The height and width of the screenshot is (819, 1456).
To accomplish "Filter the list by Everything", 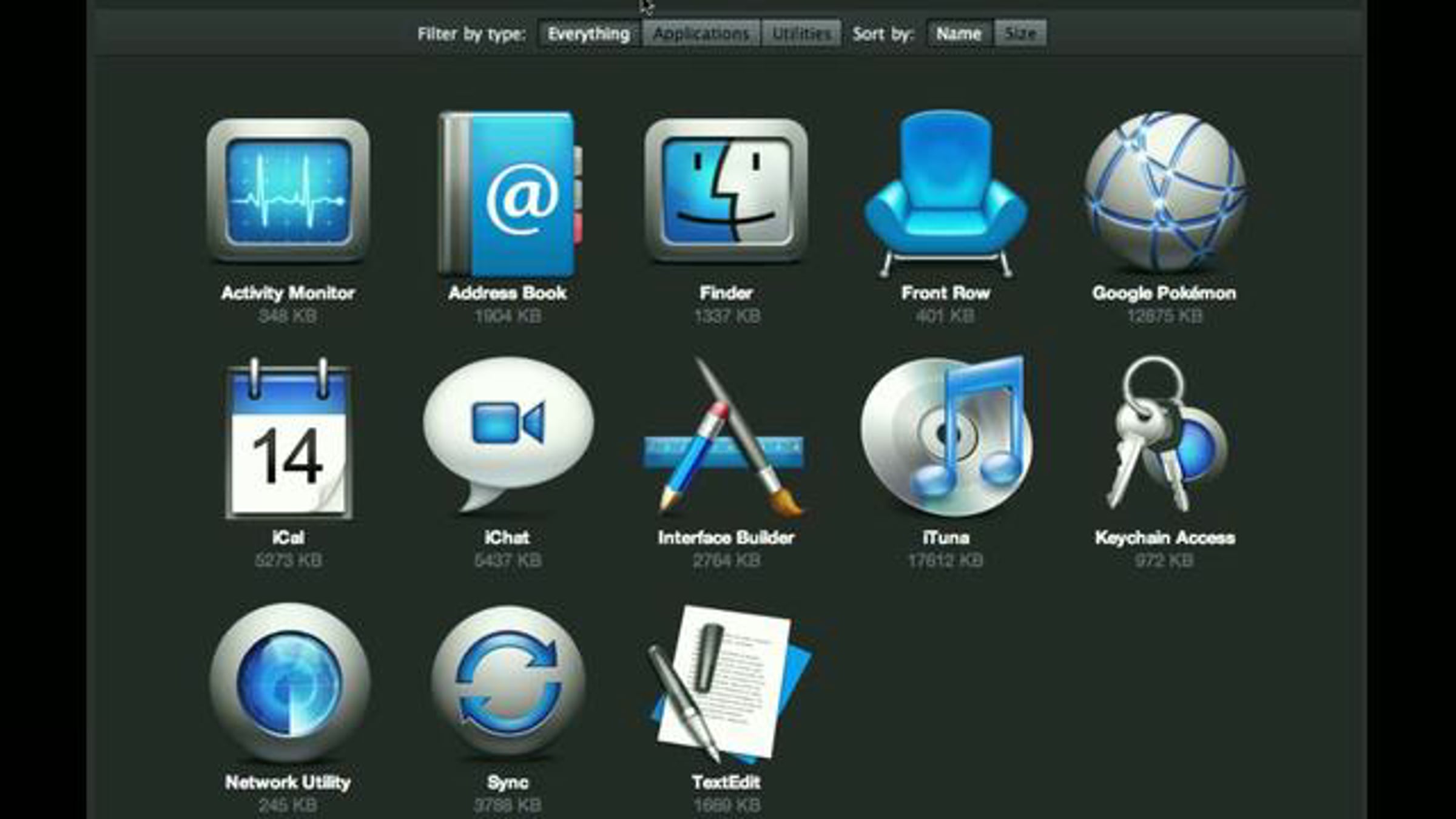I will (588, 33).
